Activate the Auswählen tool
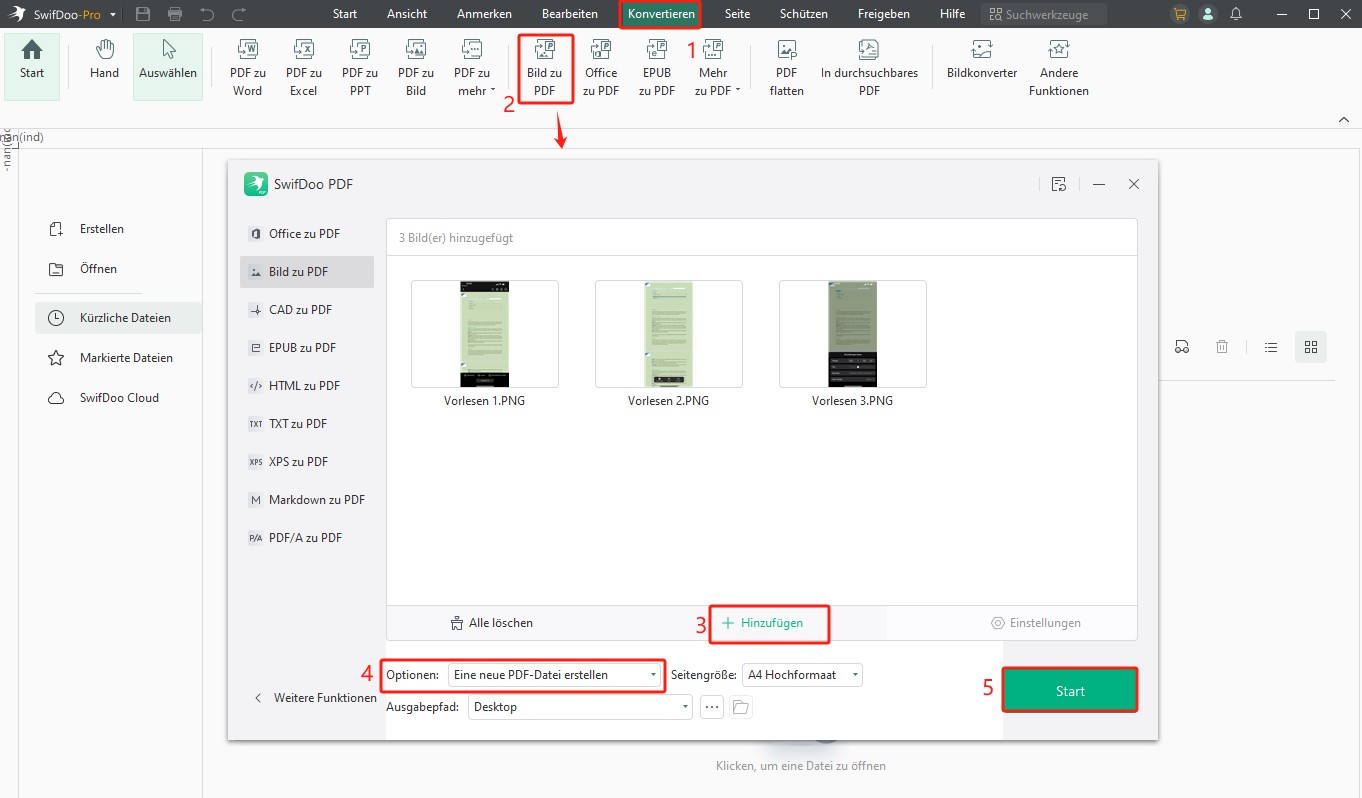 pos(168,66)
